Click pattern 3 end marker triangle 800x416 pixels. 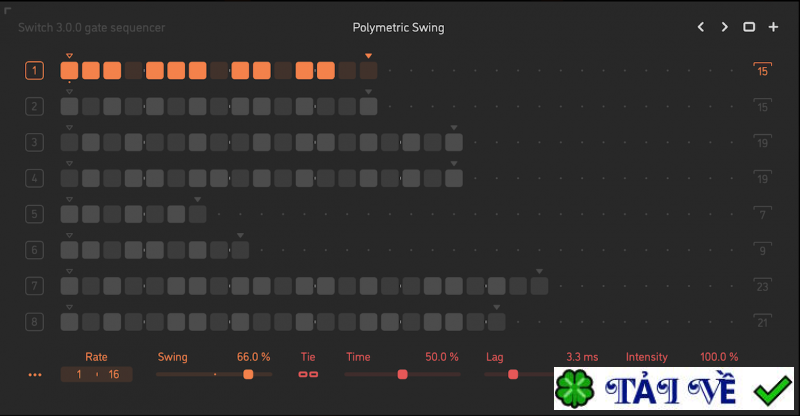(x=454, y=127)
